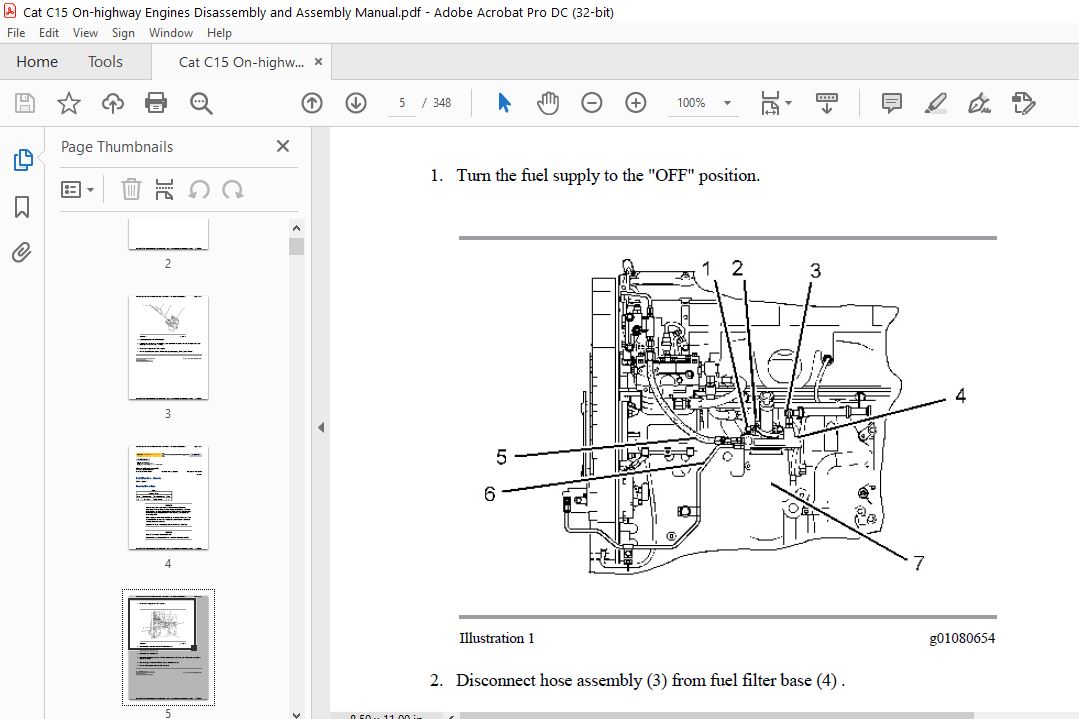The width and height of the screenshot is (1079, 719).
Task: Open the View menu
Action: tap(85, 32)
